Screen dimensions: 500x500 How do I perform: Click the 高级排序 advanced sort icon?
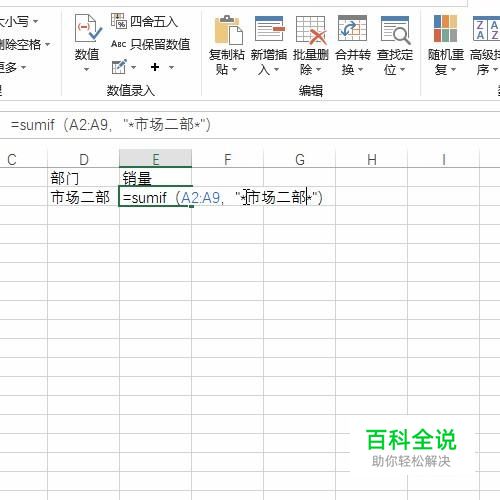(x=486, y=29)
